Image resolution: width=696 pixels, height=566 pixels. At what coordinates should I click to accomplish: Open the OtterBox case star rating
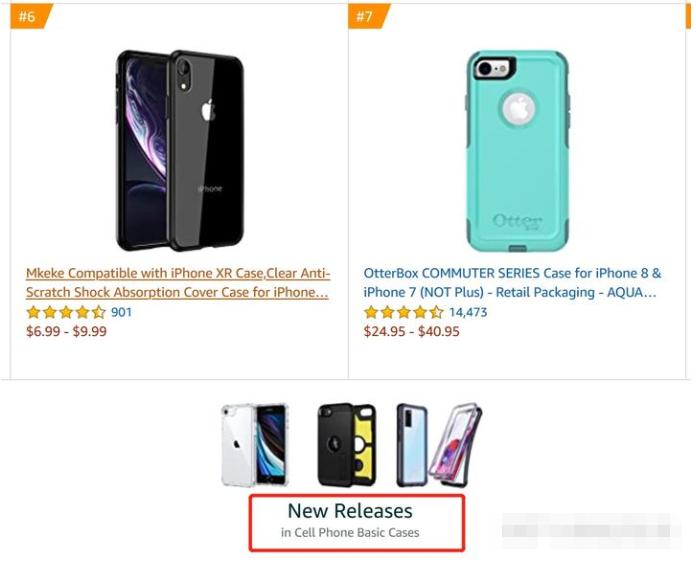click(403, 312)
